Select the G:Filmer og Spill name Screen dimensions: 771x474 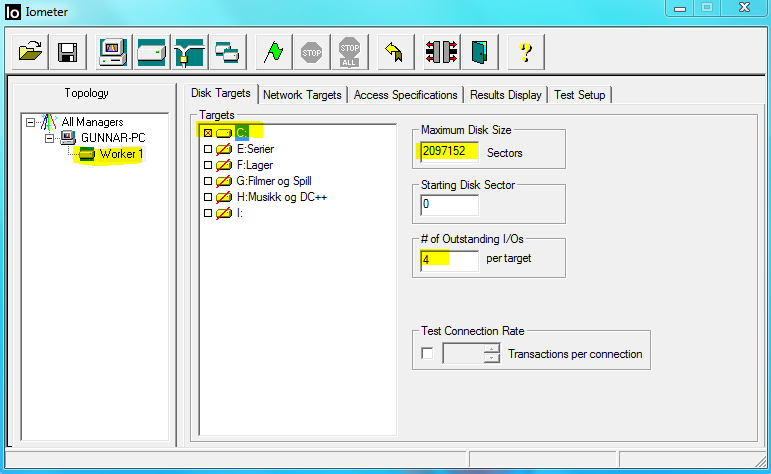[274, 181]
